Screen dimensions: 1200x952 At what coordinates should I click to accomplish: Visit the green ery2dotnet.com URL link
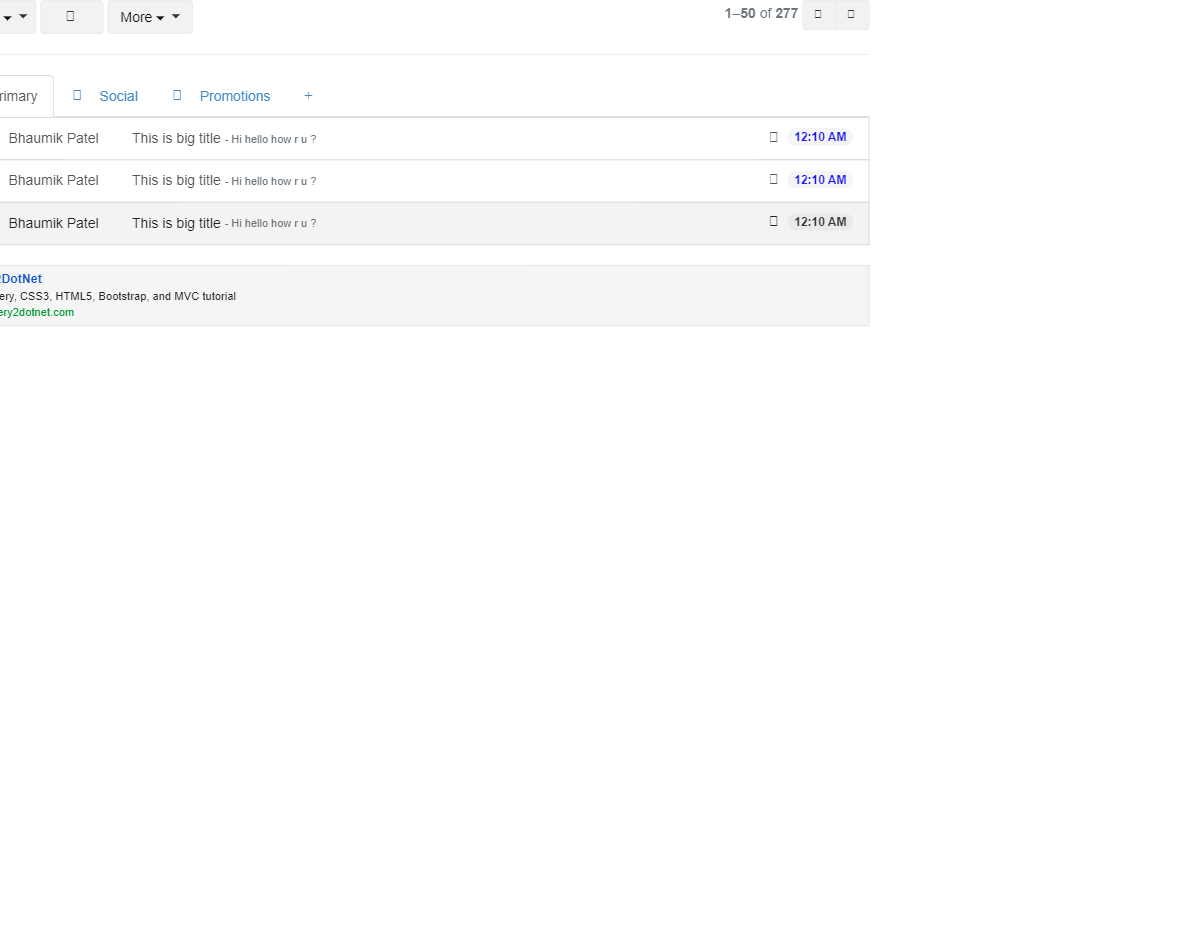click(37, 312)
